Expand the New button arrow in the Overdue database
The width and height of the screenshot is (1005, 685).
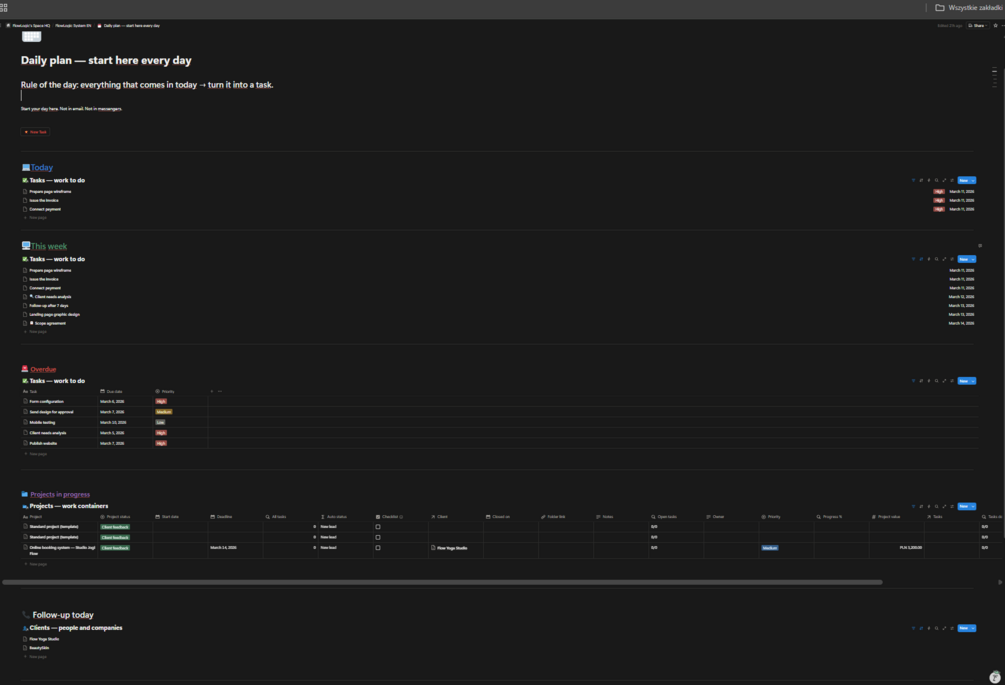coord(973,381)
